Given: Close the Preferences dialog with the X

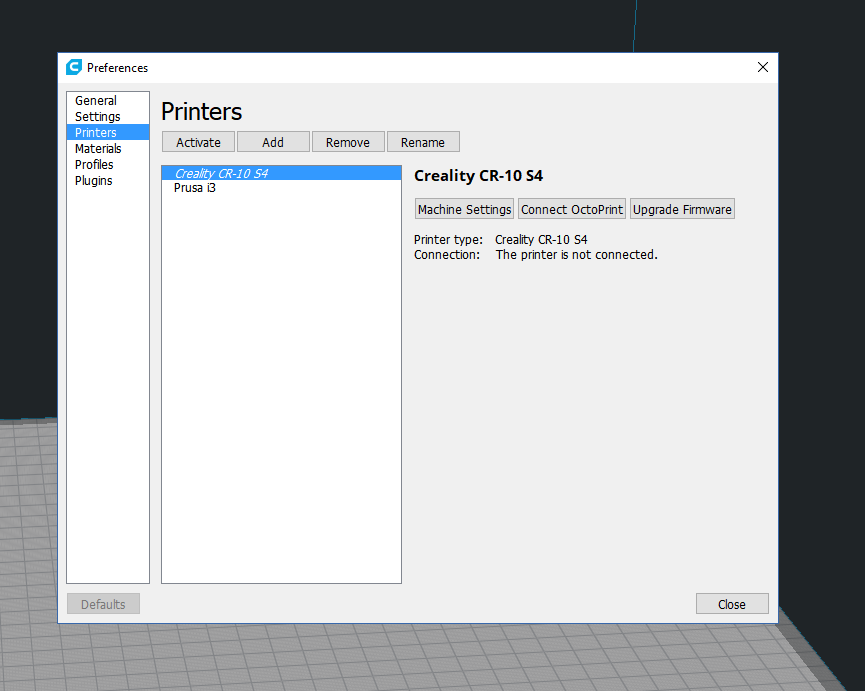Looking at the screenshot, I should 762,67.
